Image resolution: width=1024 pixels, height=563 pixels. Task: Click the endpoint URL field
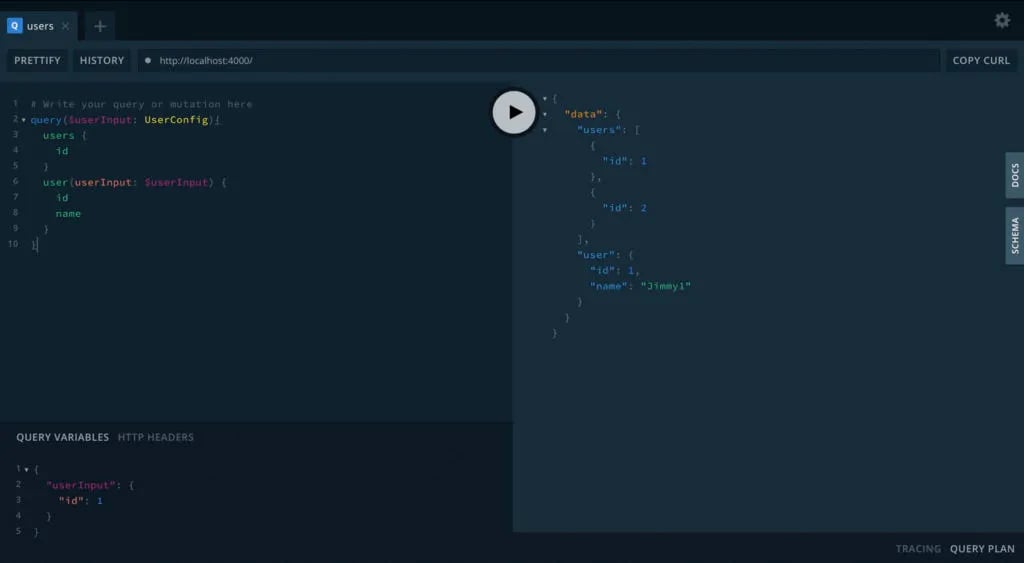[539, 60]
